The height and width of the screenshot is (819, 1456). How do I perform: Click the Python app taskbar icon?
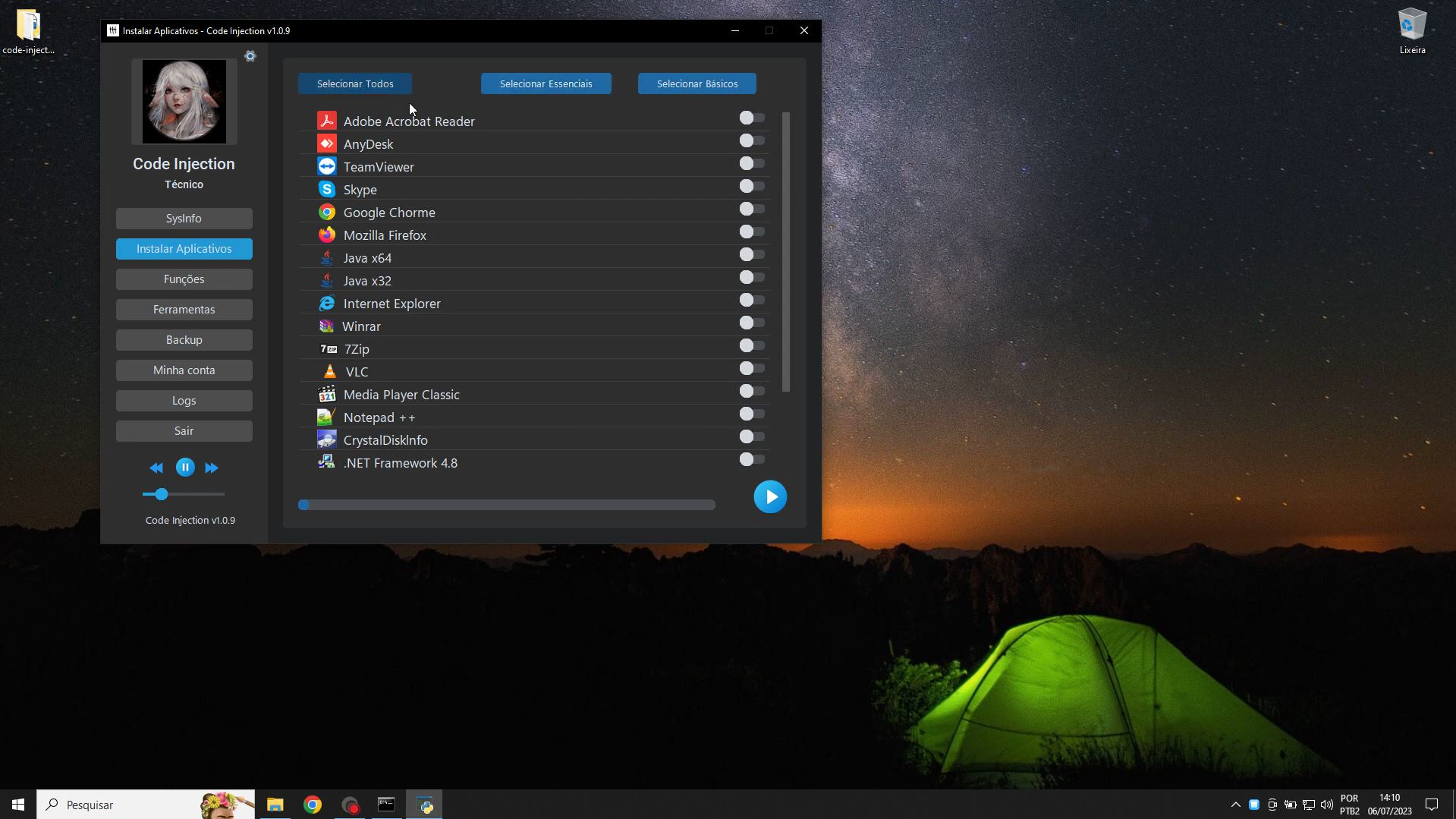[424, 805]
